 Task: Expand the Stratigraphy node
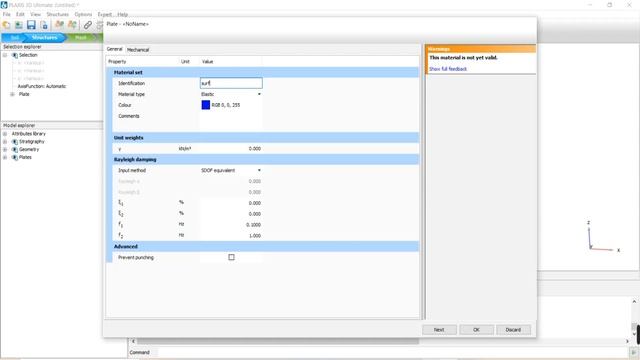click(x=5, y=142)
